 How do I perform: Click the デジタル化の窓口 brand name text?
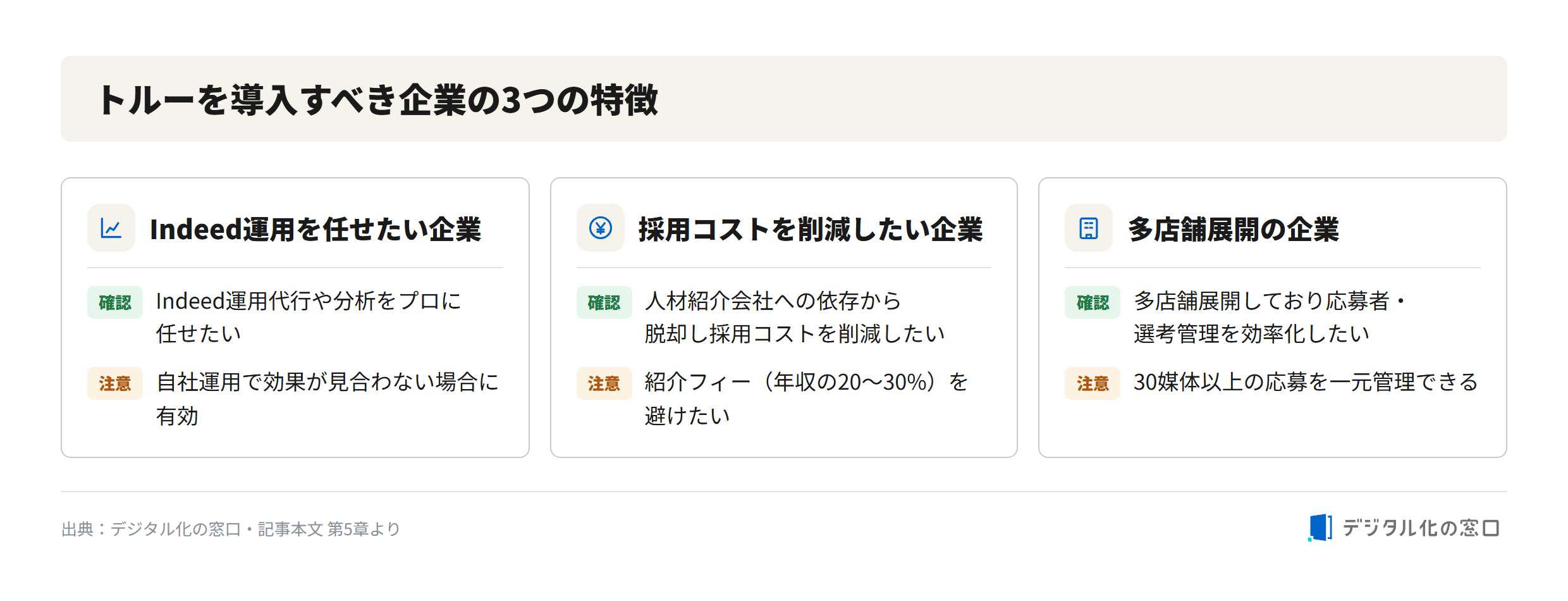click(x=1421, y=528)
